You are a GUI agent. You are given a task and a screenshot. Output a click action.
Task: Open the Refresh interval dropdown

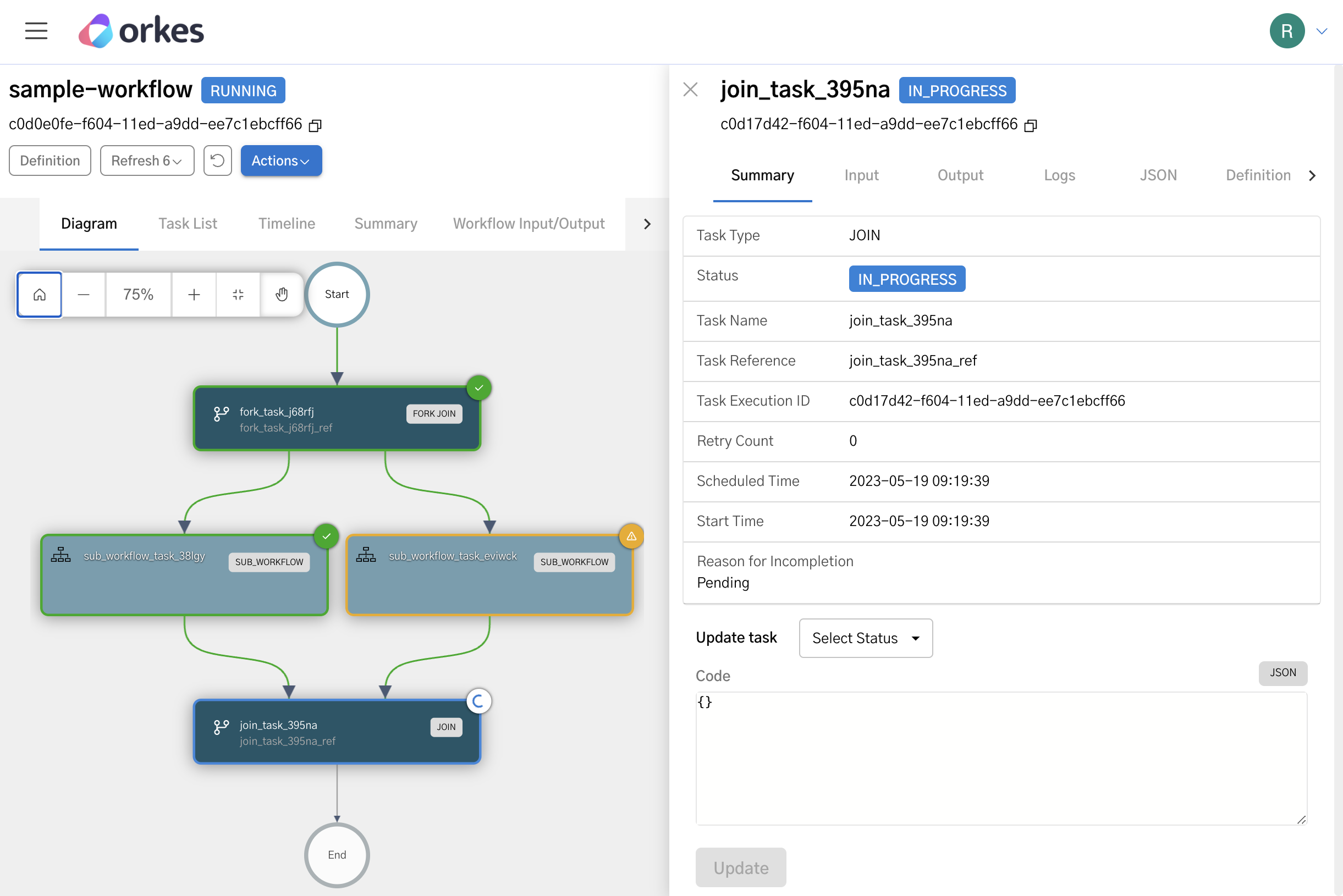[147, 161]
